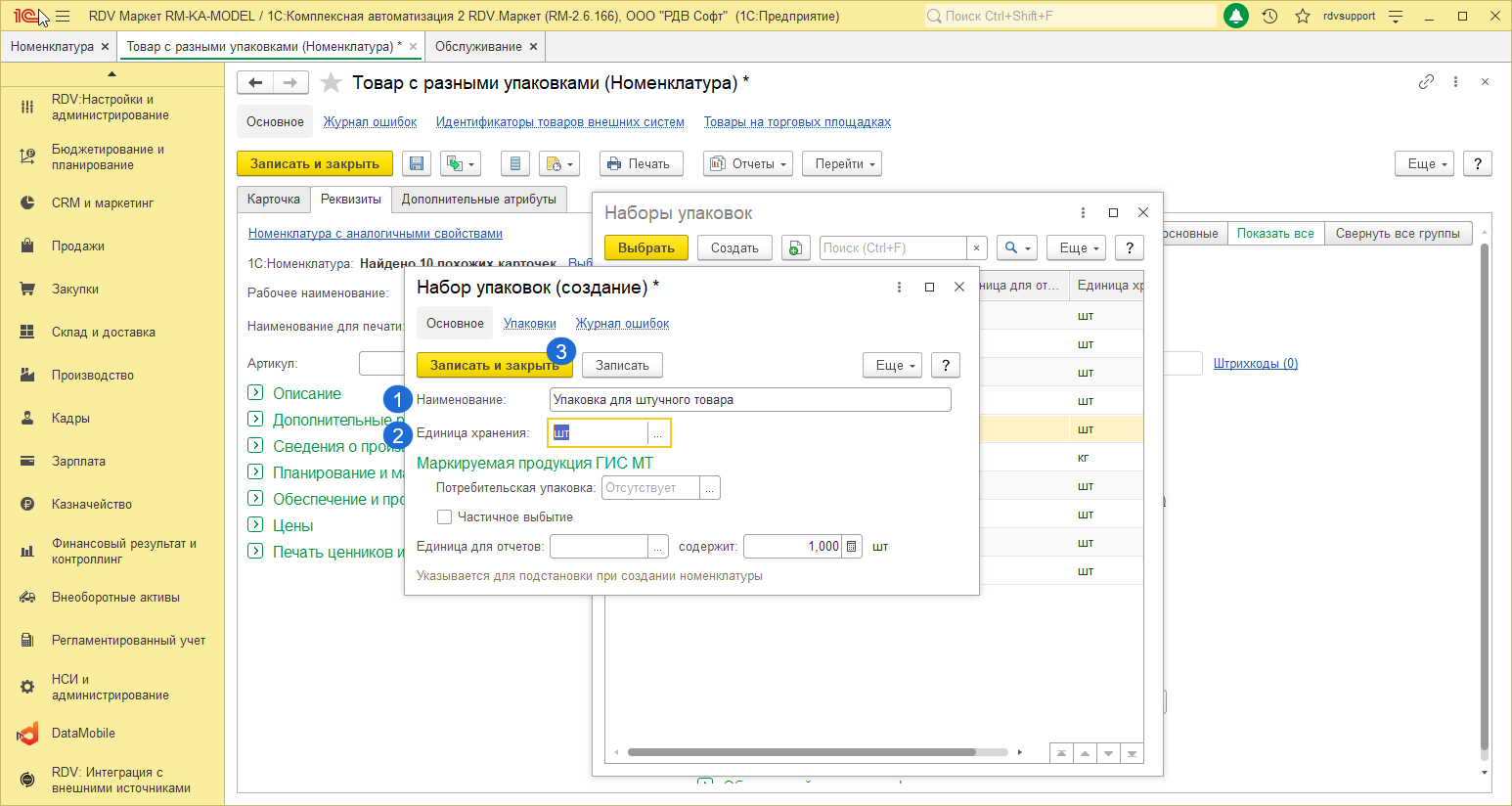Open the Штрихкоды (0) link
1512x806 pixels.
click(1255, 364)
